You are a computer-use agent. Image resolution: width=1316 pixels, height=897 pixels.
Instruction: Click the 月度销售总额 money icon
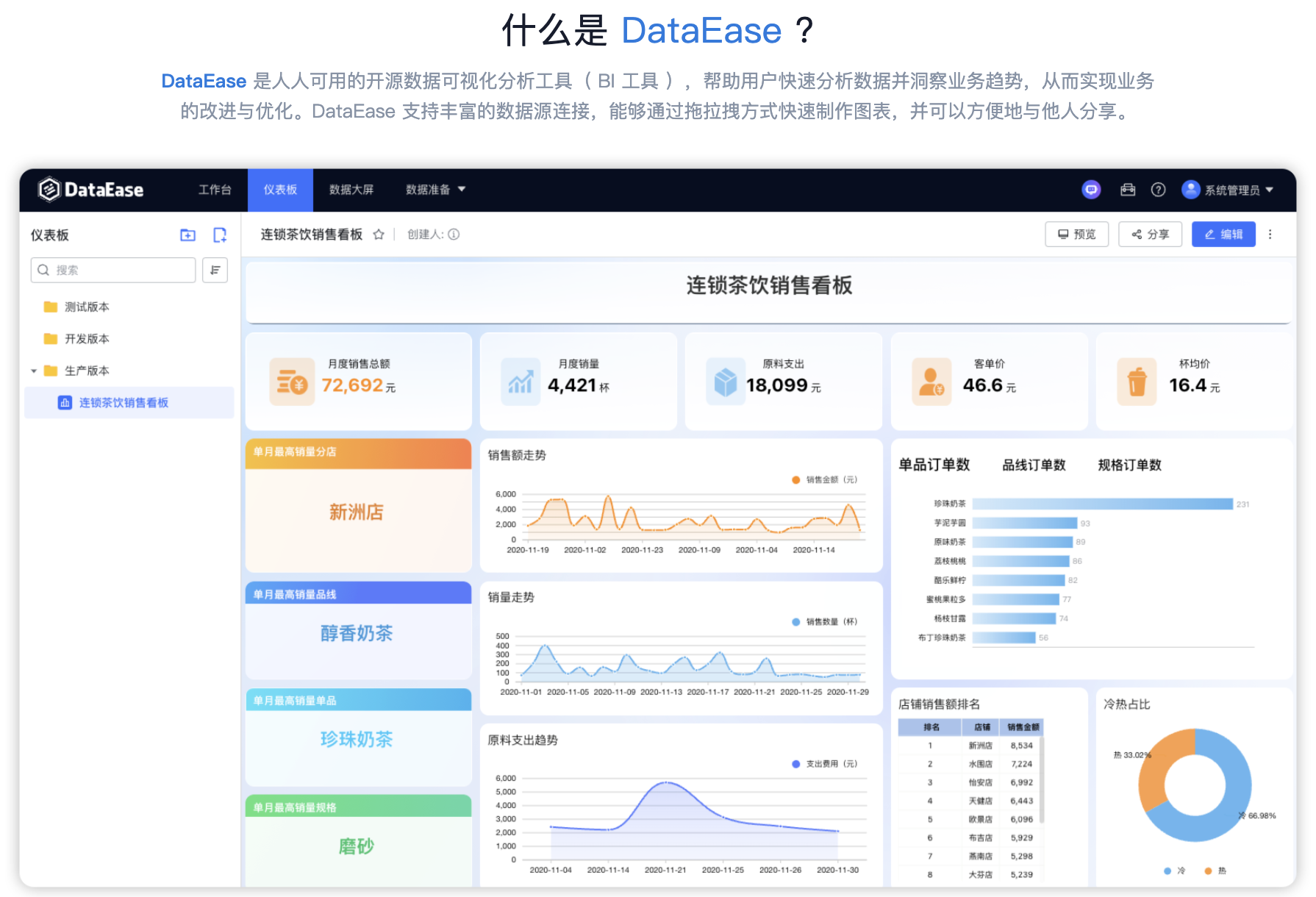point(292,382)
